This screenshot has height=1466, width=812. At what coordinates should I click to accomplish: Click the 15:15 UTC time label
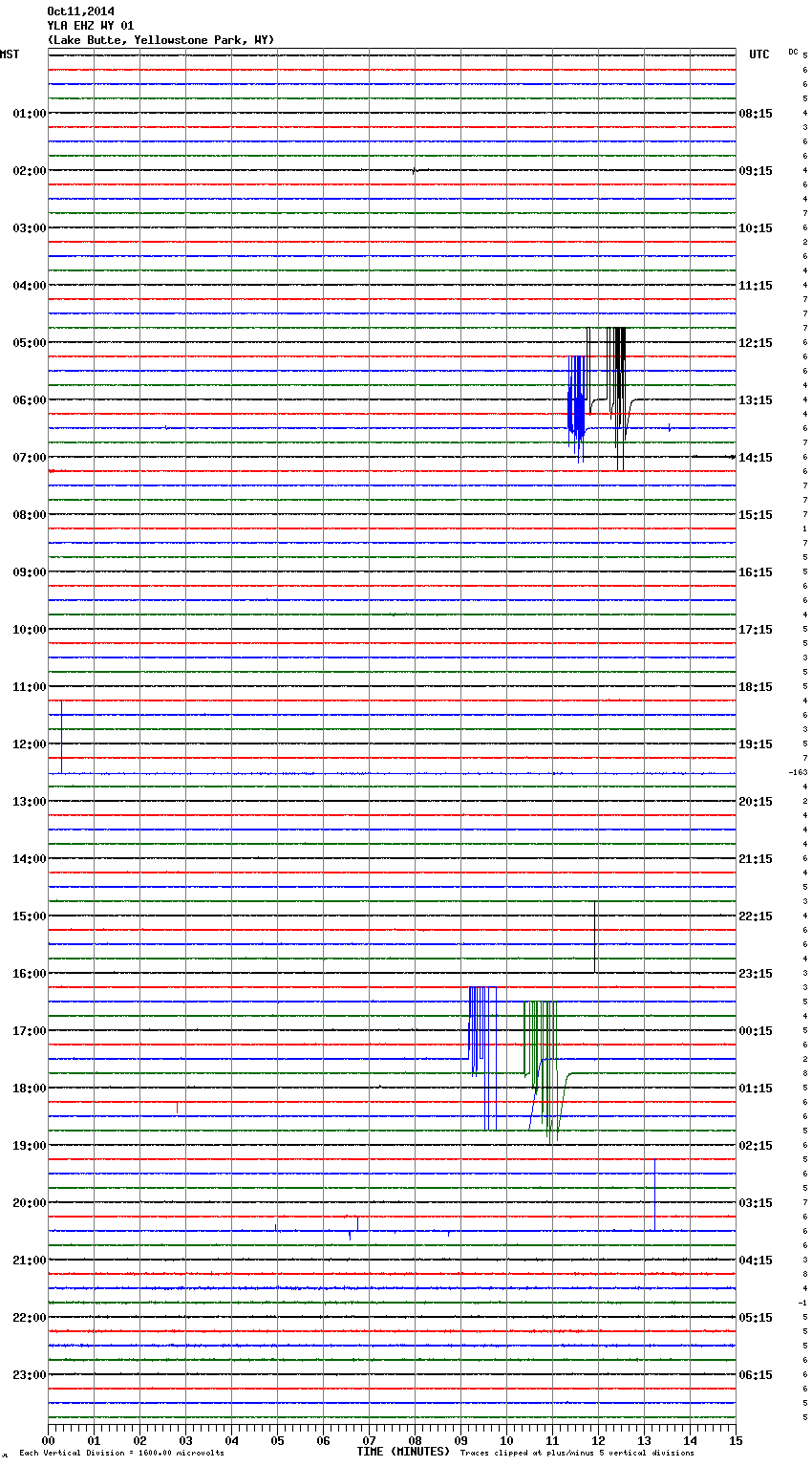tap(756, 515)
